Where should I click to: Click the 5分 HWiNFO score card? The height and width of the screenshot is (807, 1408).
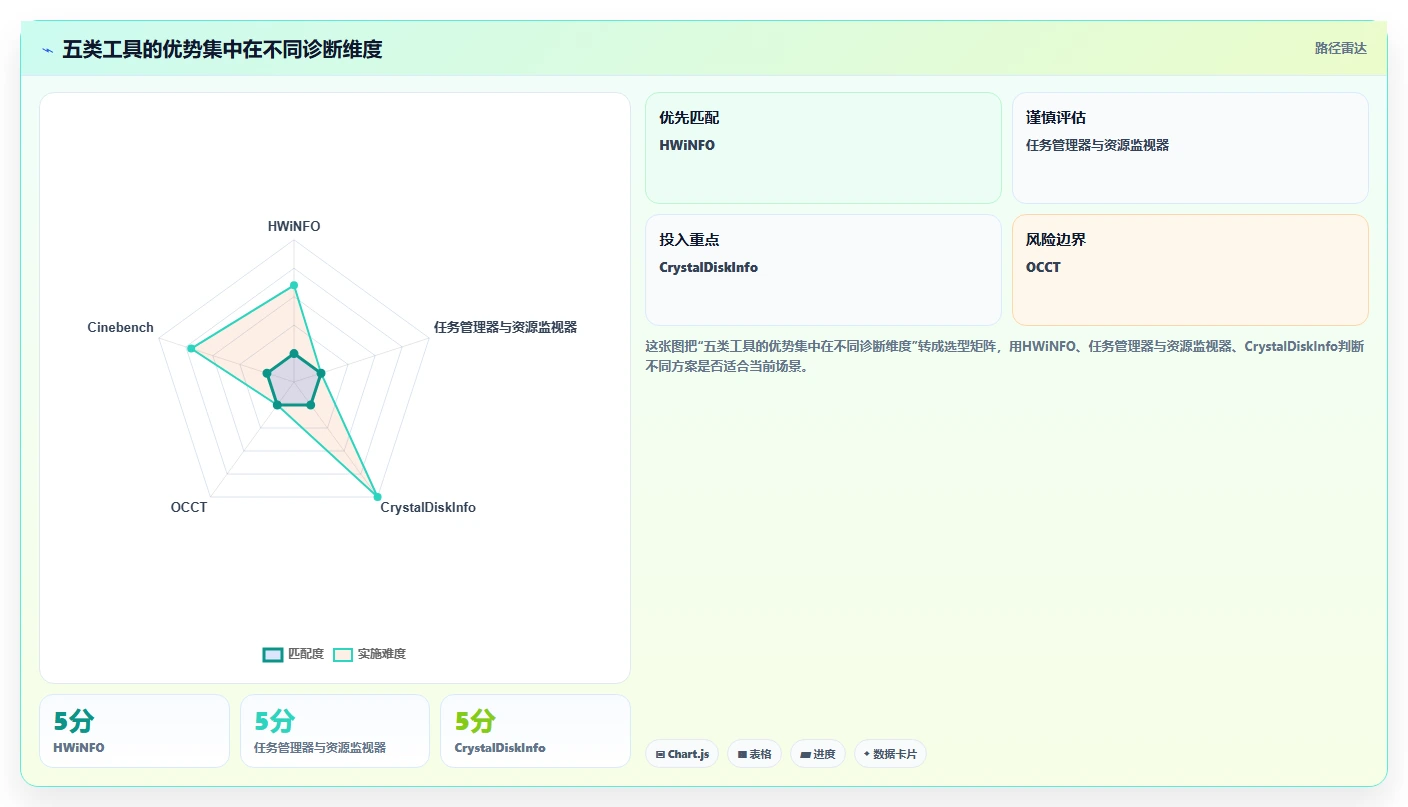tap(134, 731)
